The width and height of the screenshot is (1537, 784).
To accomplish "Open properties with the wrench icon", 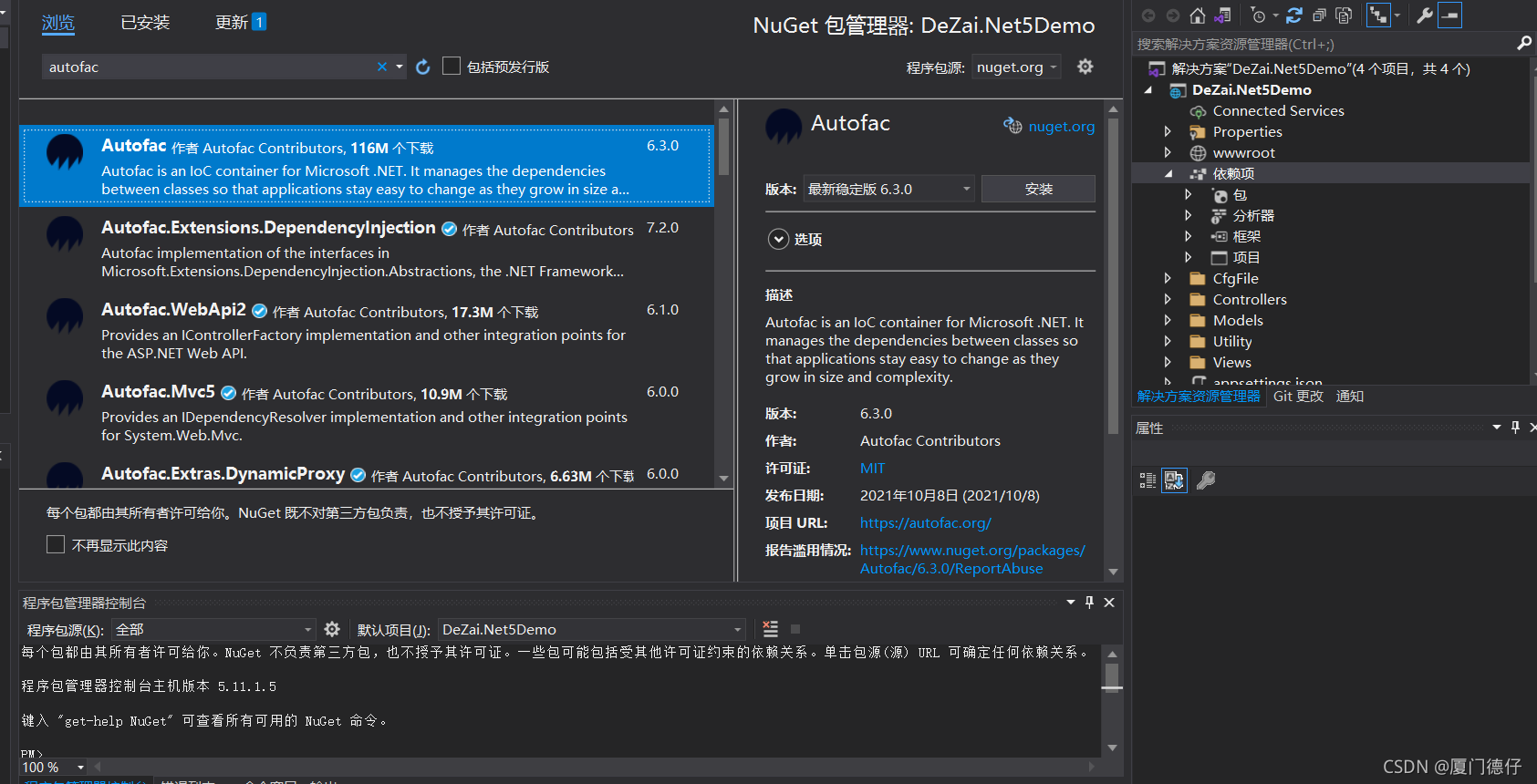I will click(x=1424, y=15).
